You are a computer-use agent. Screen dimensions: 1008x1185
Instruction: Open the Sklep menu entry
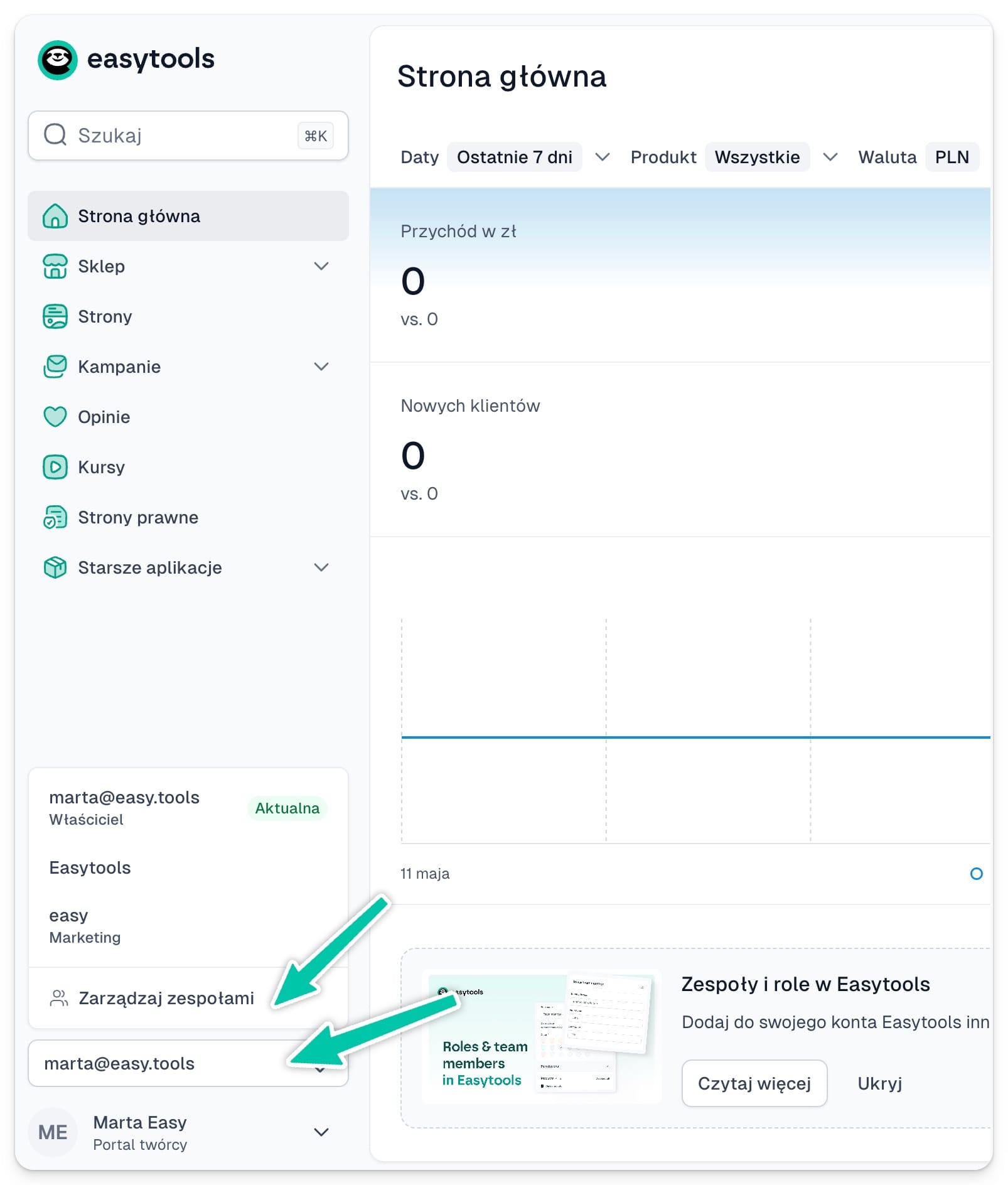click(188, 266)
